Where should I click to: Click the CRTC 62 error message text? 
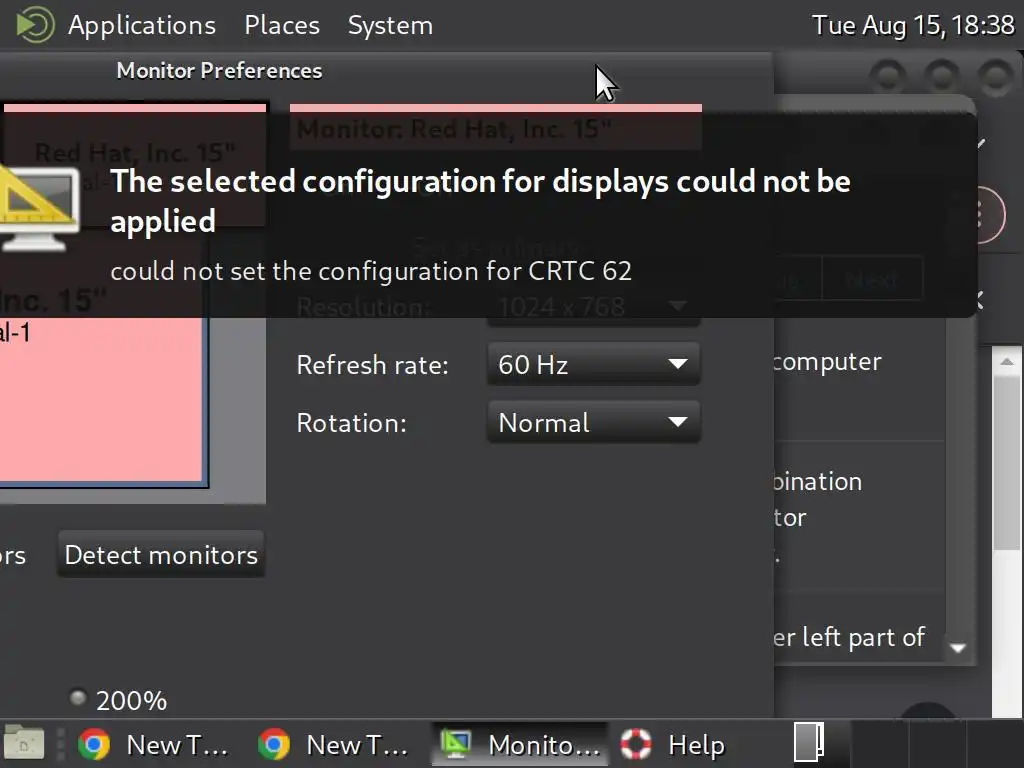point(371,271)
